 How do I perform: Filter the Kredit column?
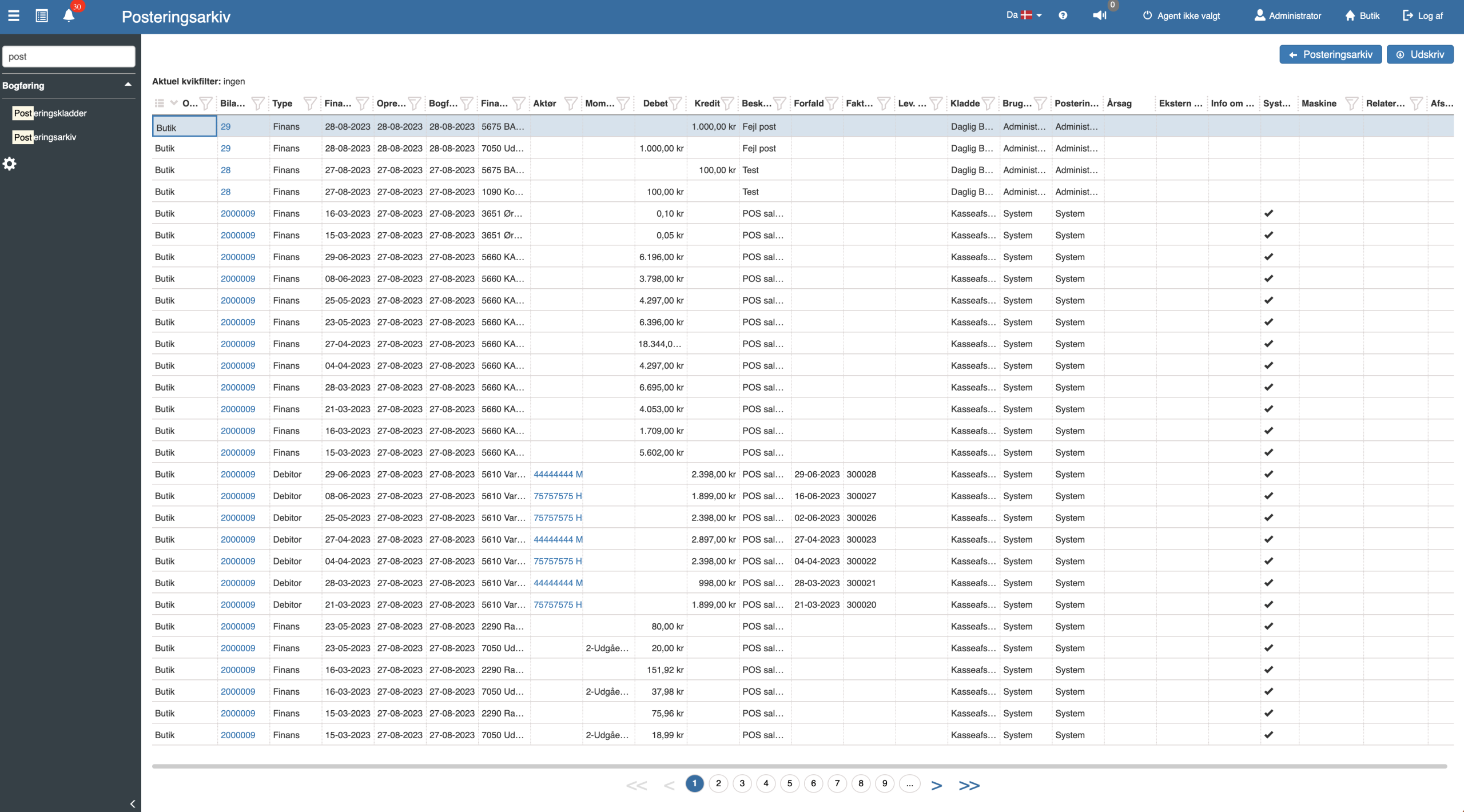pyautogui.click(x=727, y=104)
